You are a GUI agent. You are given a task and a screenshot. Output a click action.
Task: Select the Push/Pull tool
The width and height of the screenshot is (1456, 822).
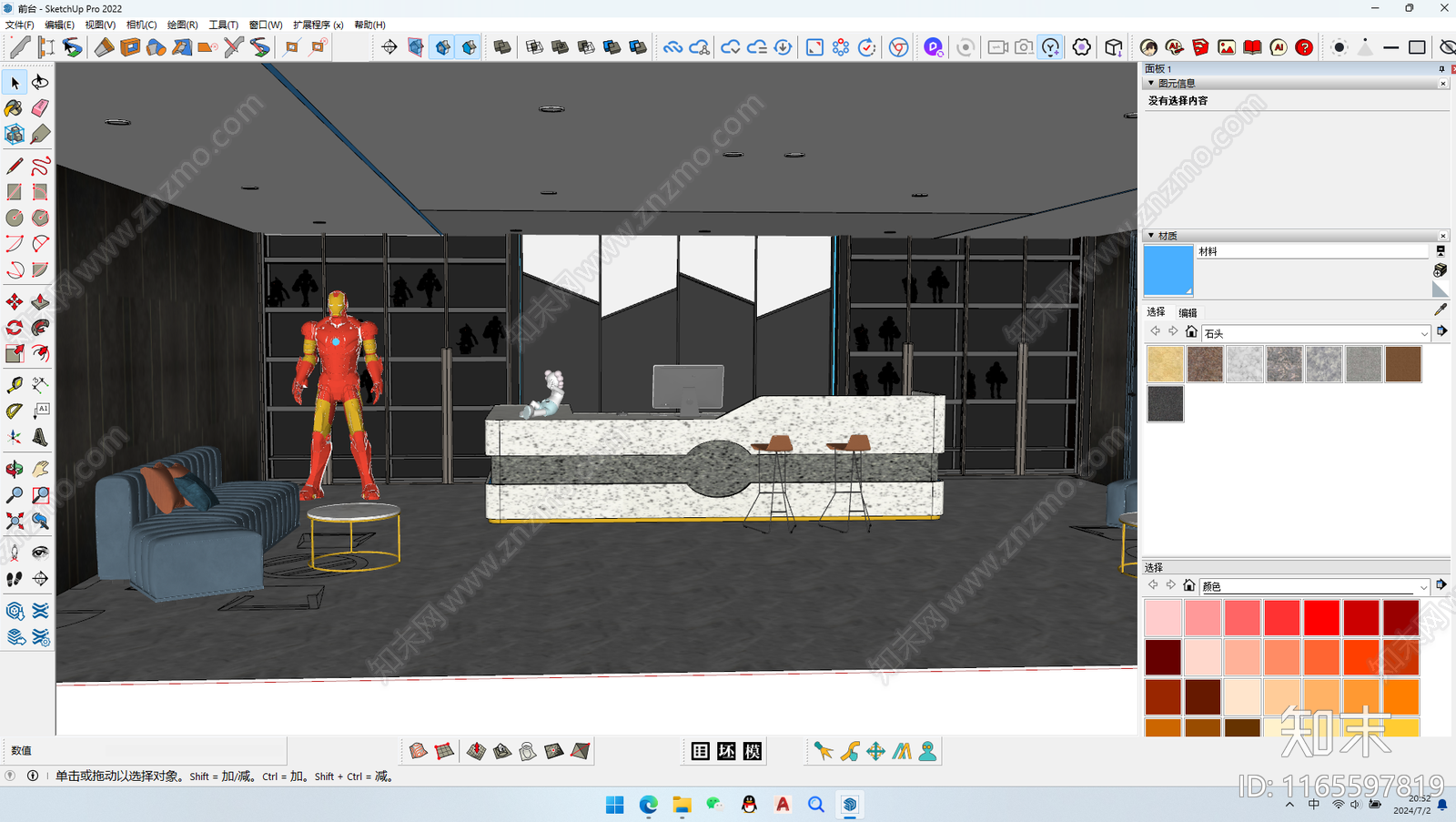40,301
